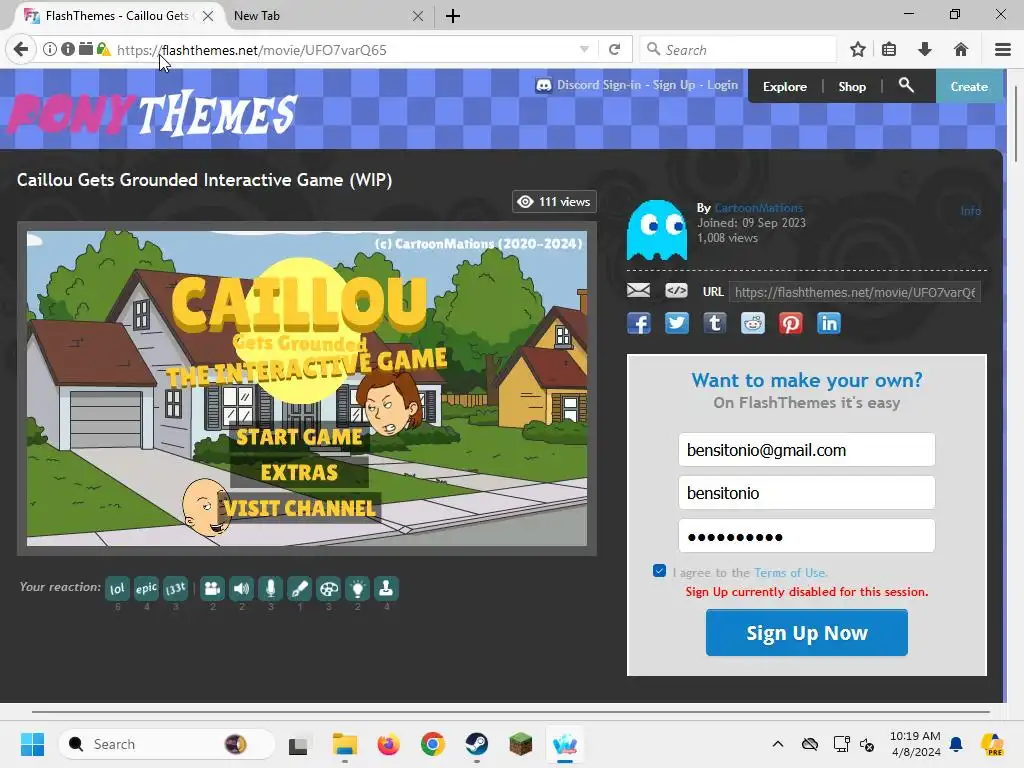Show site identity info icon
Viewport: 1024px width, 768px height.
pyautogui.click(x=50, y=49)
